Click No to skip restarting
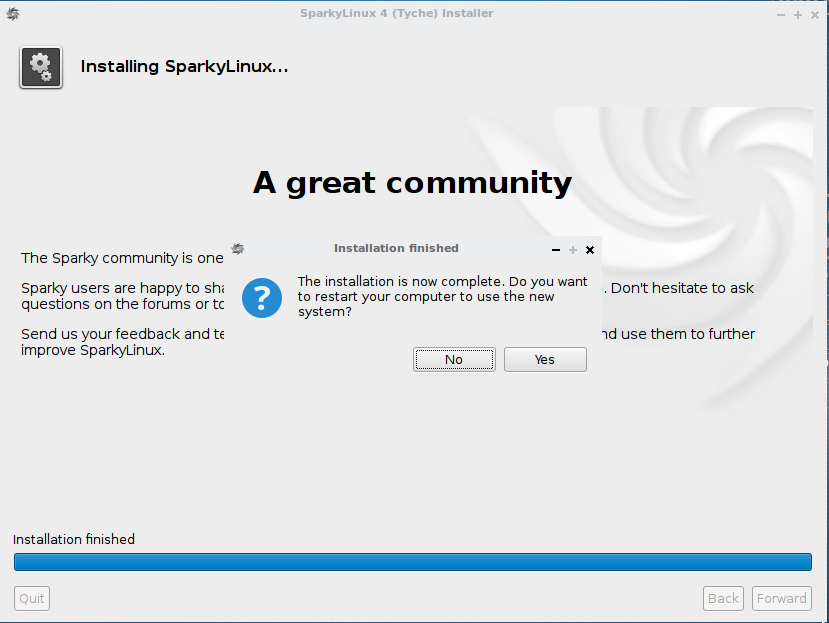Screen dimensions: 829x623 [x=454, y=360]
